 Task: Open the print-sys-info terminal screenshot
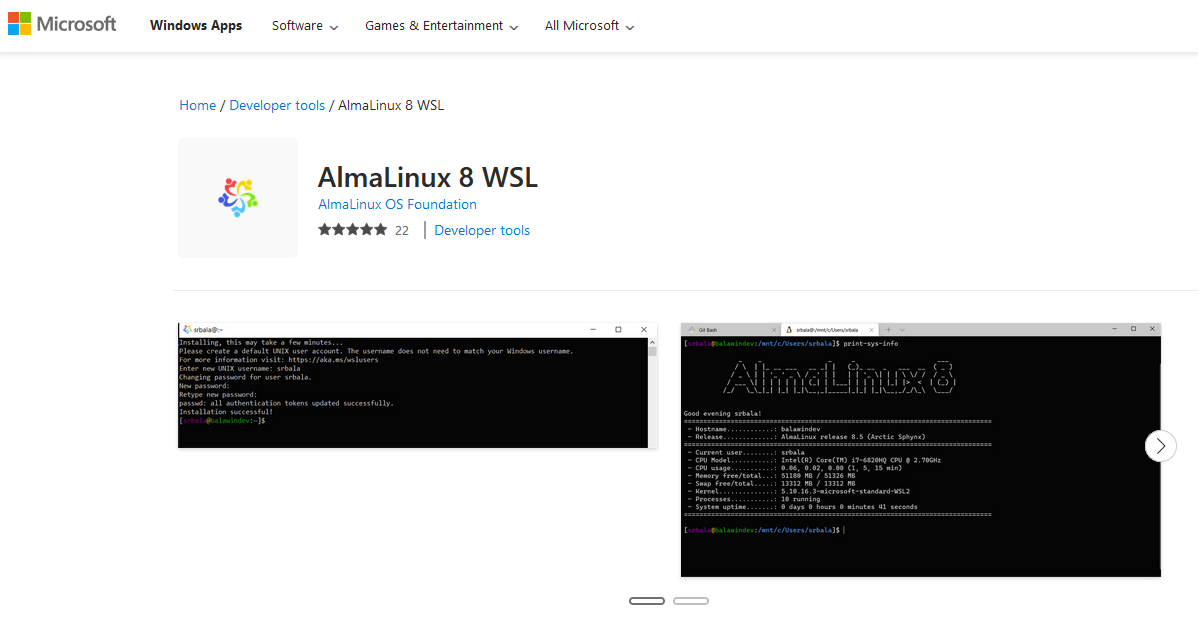click(x=921, y=450)
